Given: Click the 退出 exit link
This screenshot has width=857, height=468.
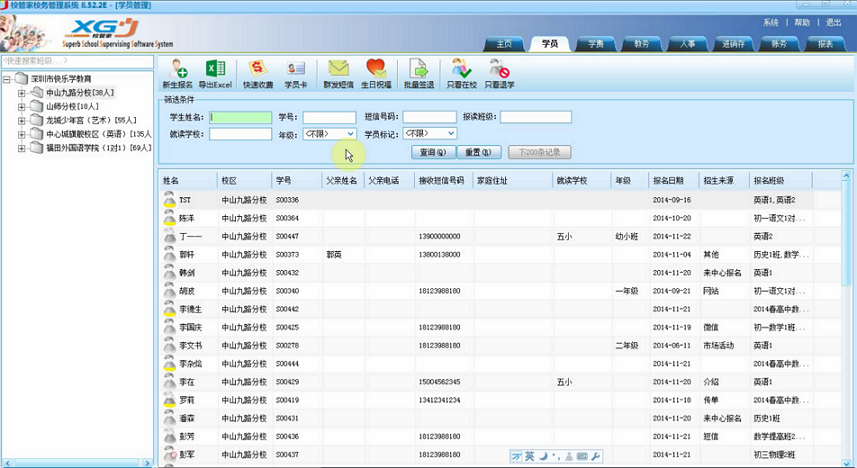Looking at the screenshot, I should (x=833, y=22).
